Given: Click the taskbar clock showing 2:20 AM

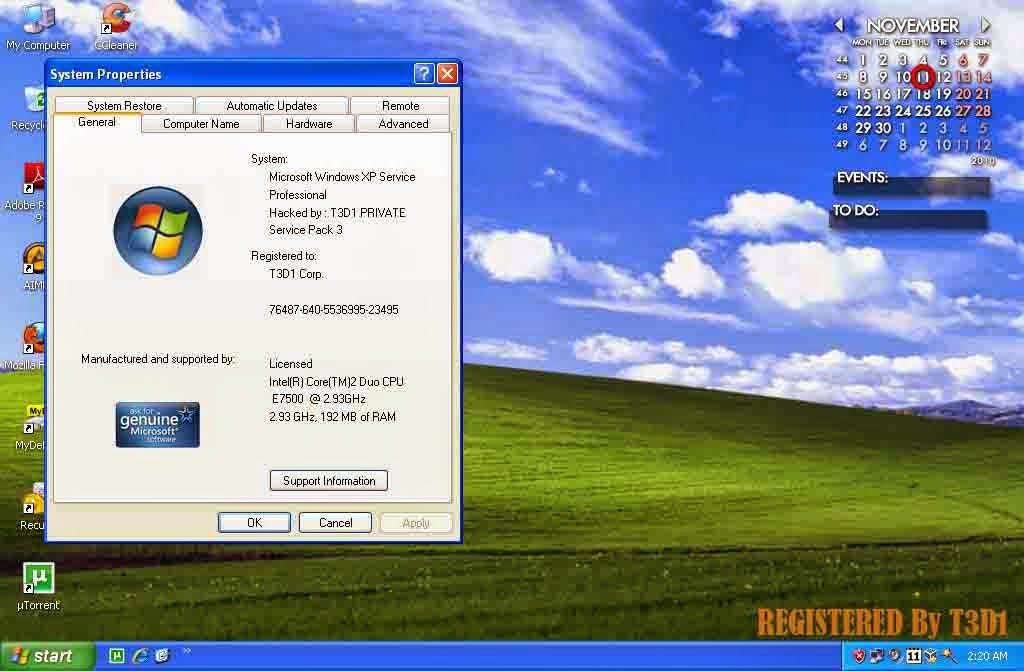Looking at the screenshot, I should [987, 656].
